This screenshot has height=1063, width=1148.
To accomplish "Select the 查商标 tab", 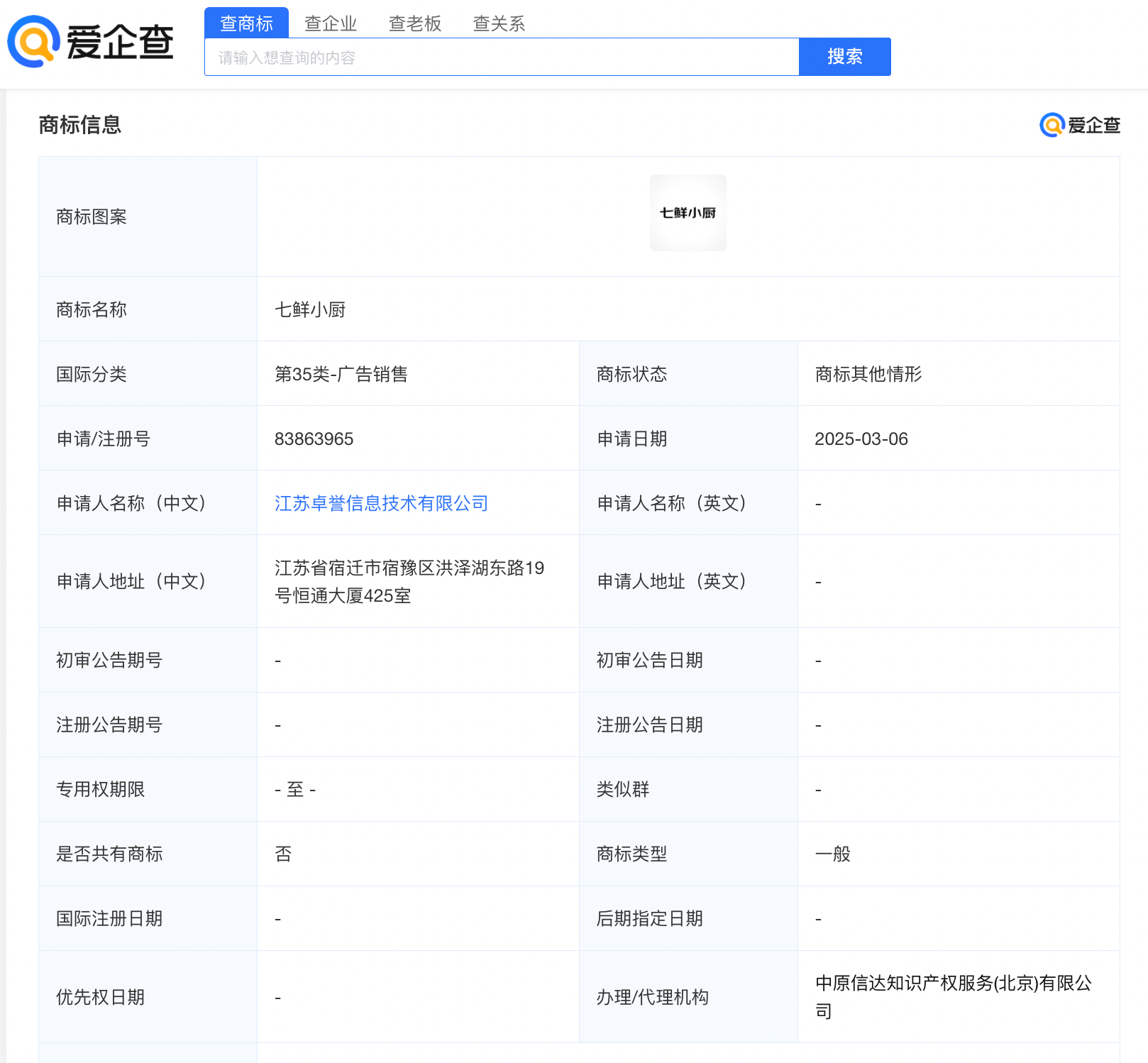I will 246,23.
